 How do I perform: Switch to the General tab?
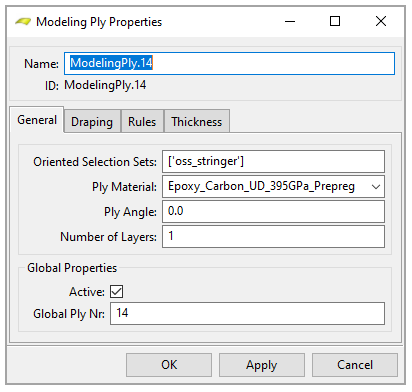(x=37, y=120)
